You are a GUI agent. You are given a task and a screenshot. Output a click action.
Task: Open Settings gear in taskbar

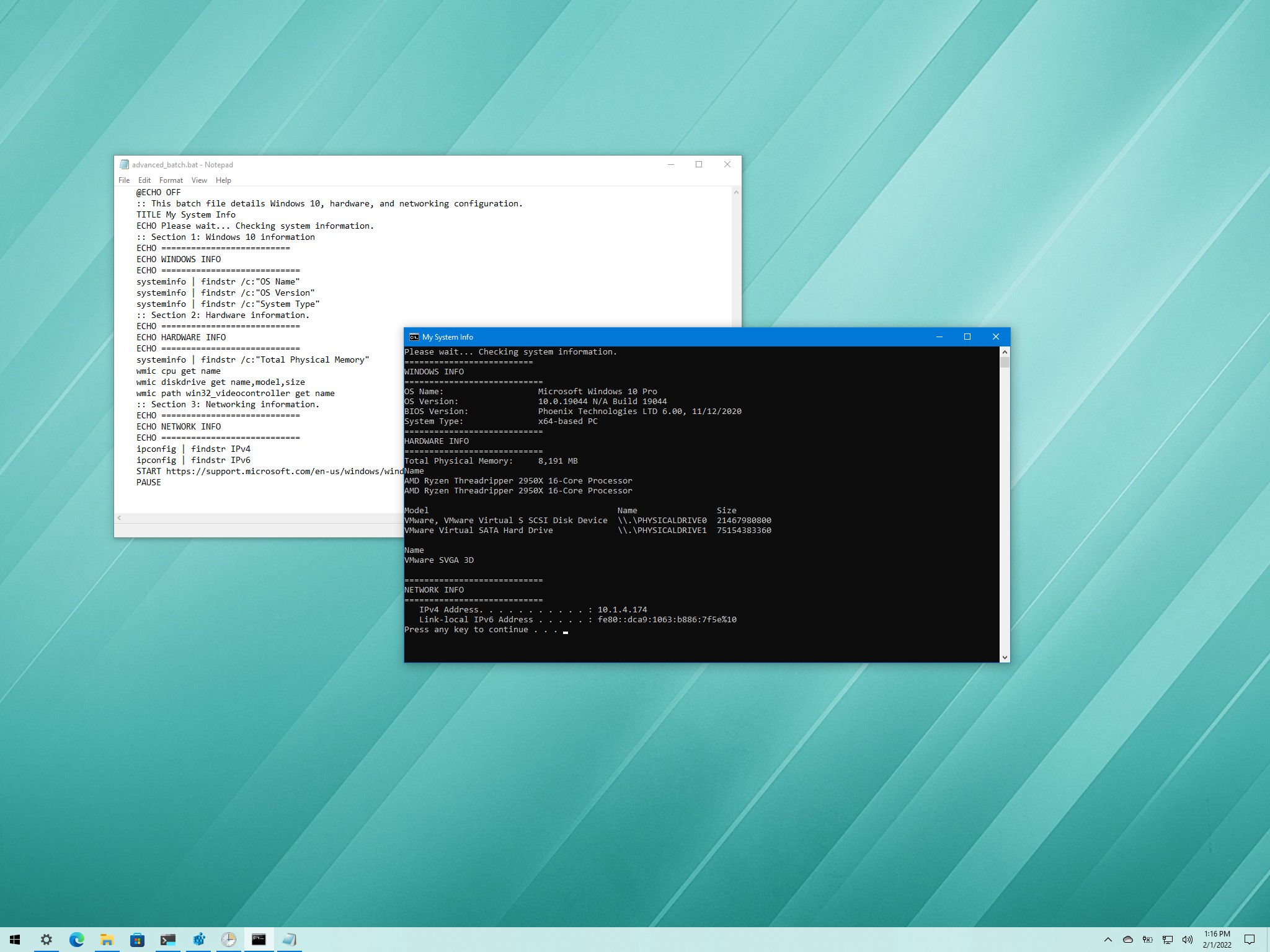(46, 940)
